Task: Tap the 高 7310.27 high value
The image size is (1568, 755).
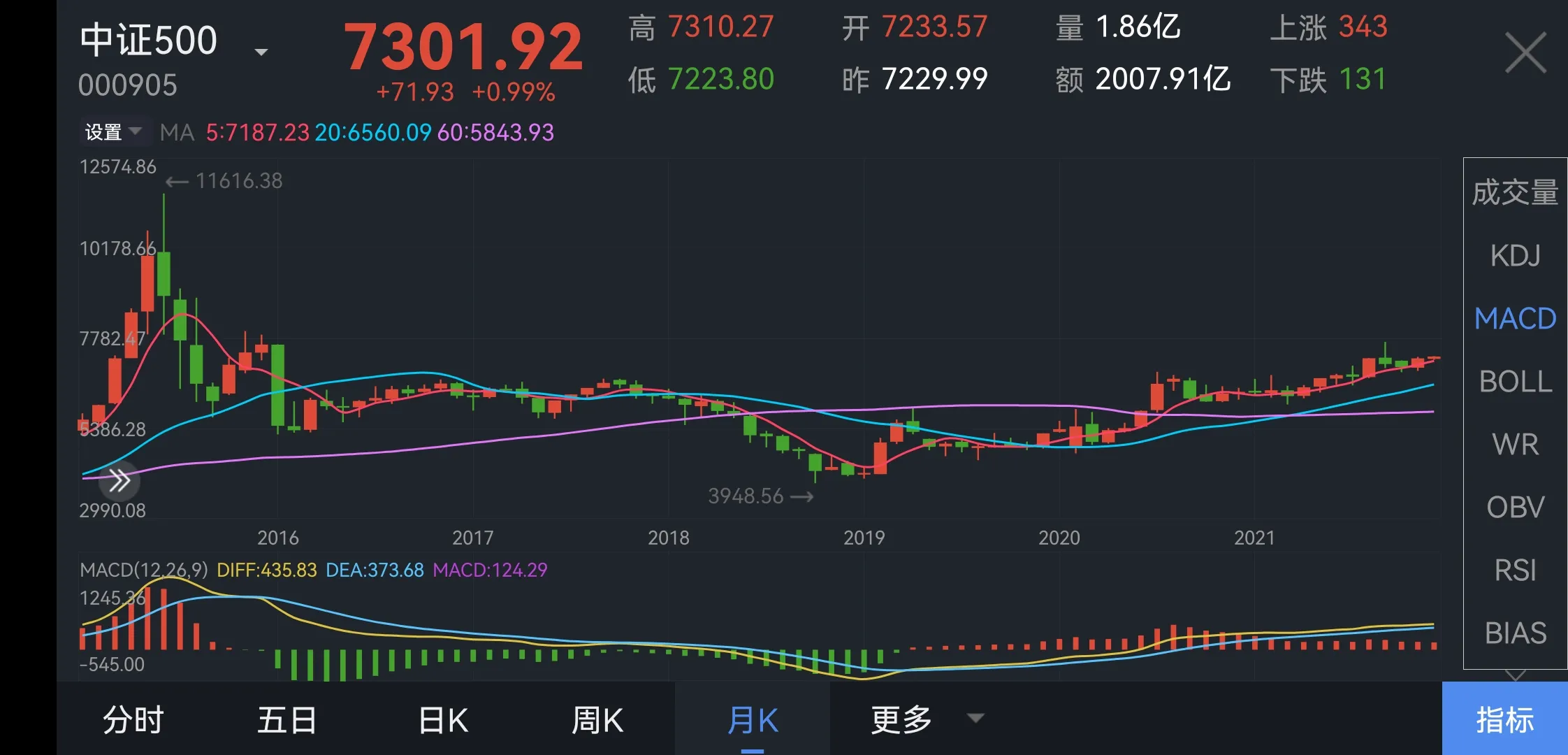Action: pyautogui.click(x=701, y=27)
